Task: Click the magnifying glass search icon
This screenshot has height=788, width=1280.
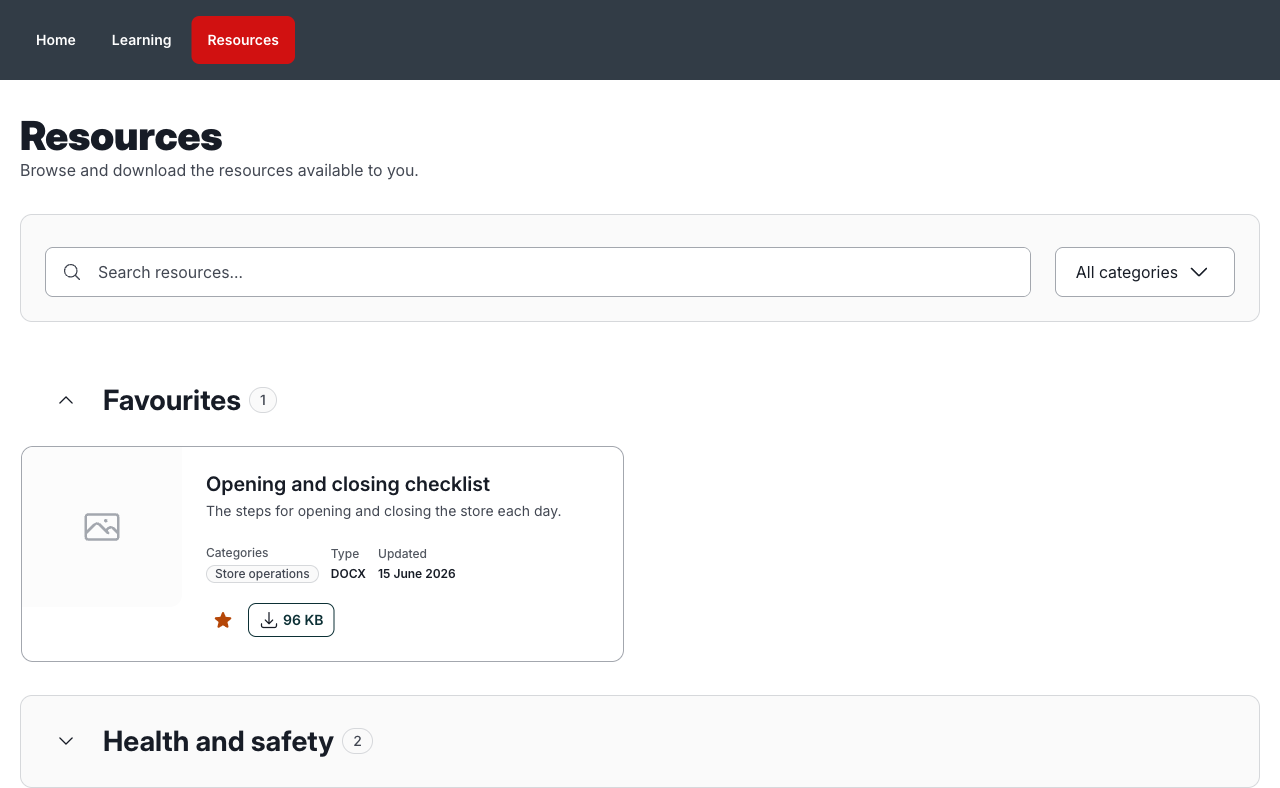Action: (x=72, y=272)
